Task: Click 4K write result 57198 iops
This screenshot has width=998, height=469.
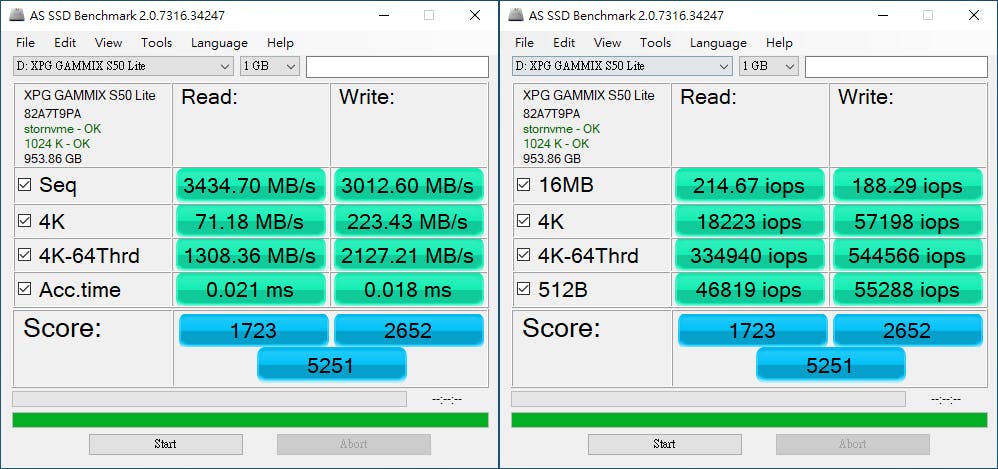Action: pos(907,221)
